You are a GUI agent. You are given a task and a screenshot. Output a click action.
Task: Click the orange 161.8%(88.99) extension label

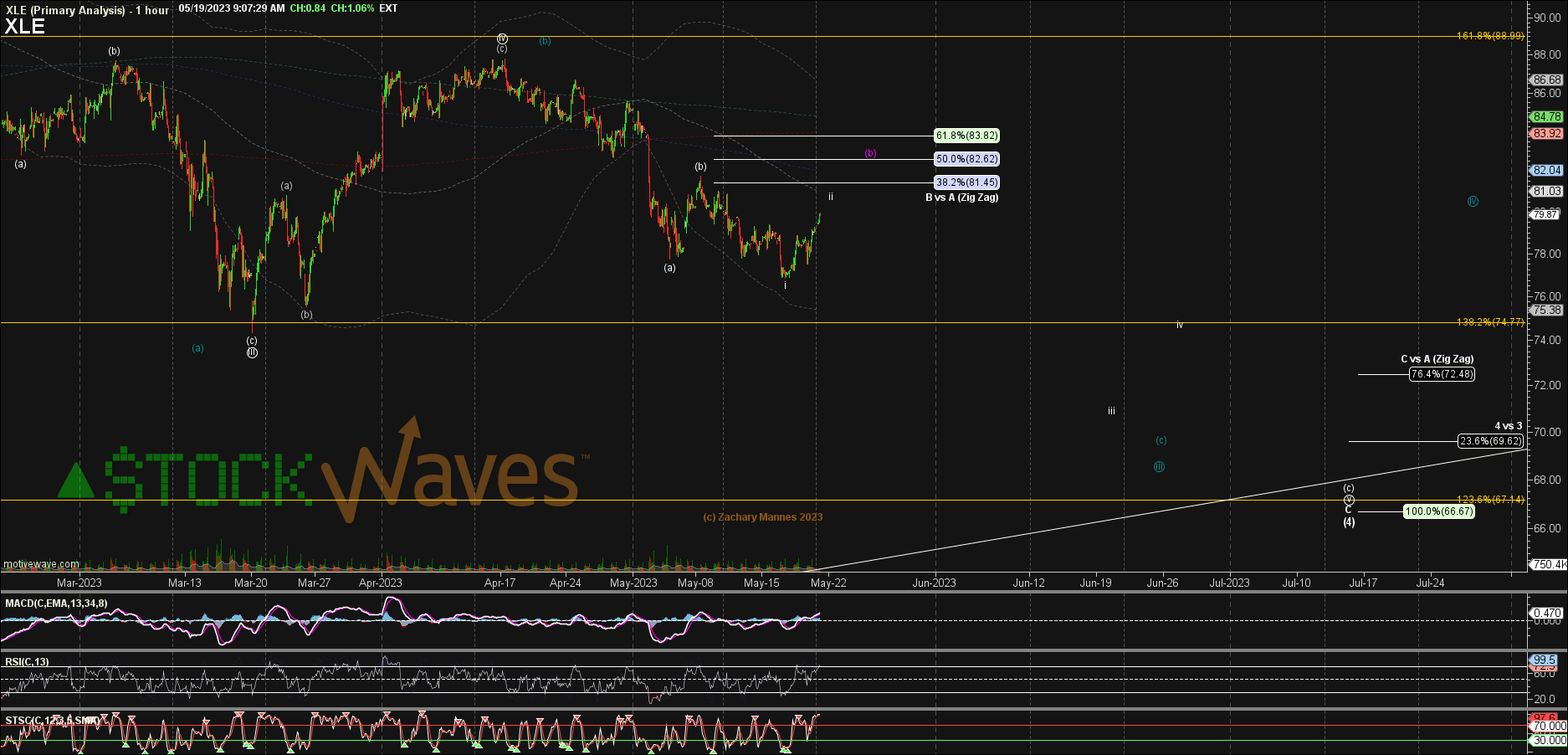pos(1489,36)
